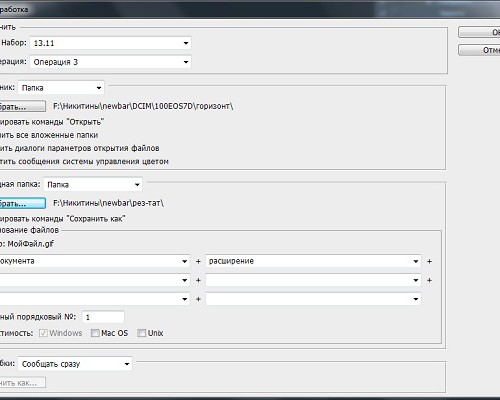Click the disabled Сохранить как button

(22, 383)
